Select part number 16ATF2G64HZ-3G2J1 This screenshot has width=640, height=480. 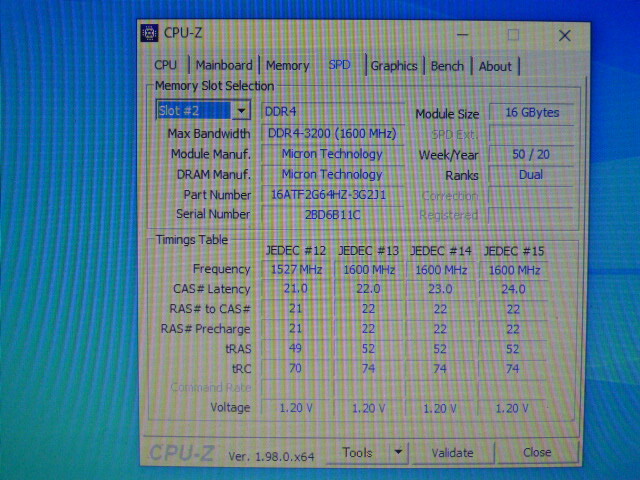(x=333, y=195)
